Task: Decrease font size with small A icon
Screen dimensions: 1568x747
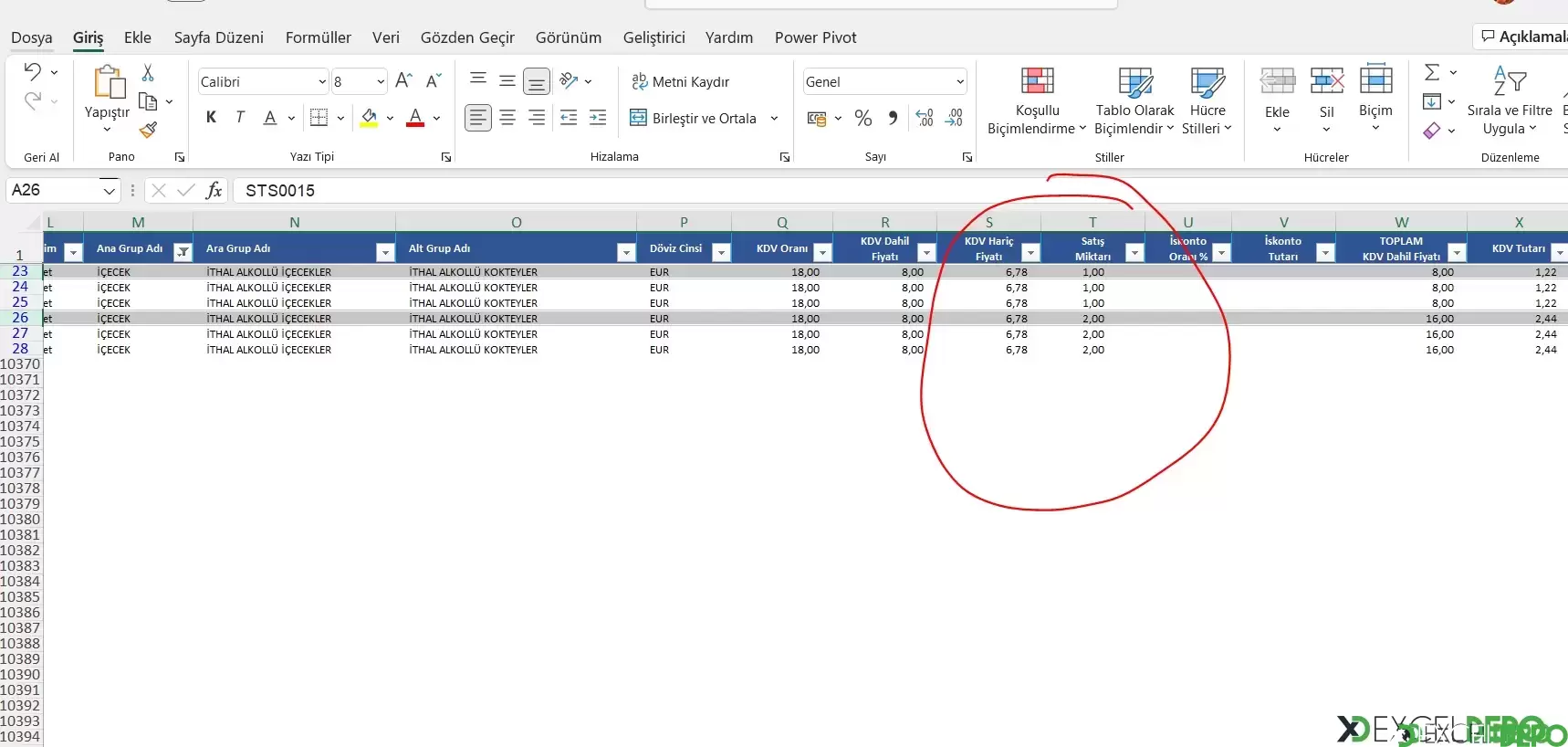Action: pyautogui.click(x=434, y=81)
